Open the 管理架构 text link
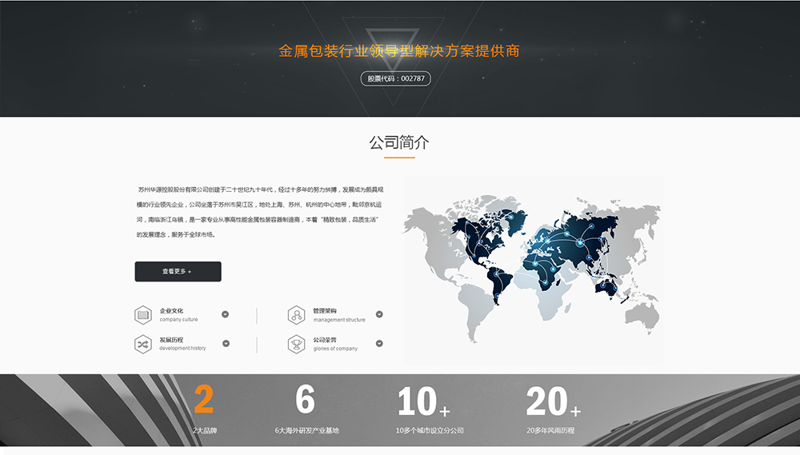This screenshot has width=800, height=455. pyautogui.click(x=325, y=311)
